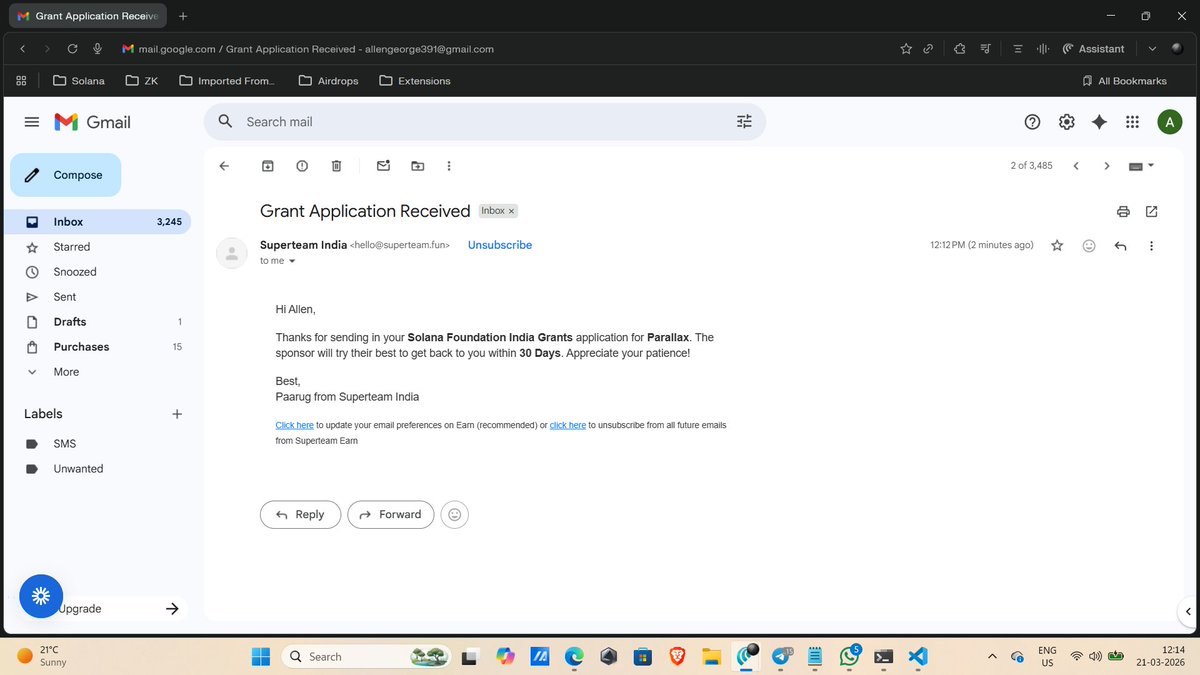The height and width of the screenshot is (675, 1200).
Task: Reply using the header arrow icon
Action: pos(1120,245)
